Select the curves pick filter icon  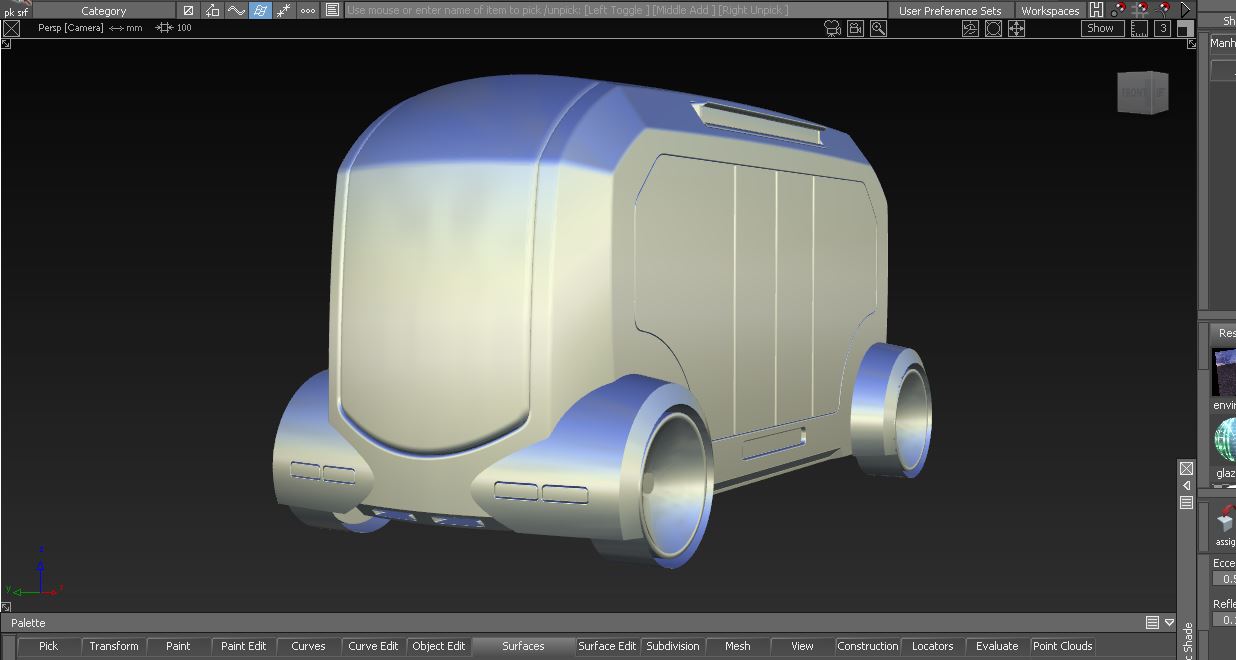tap(236, 11)
